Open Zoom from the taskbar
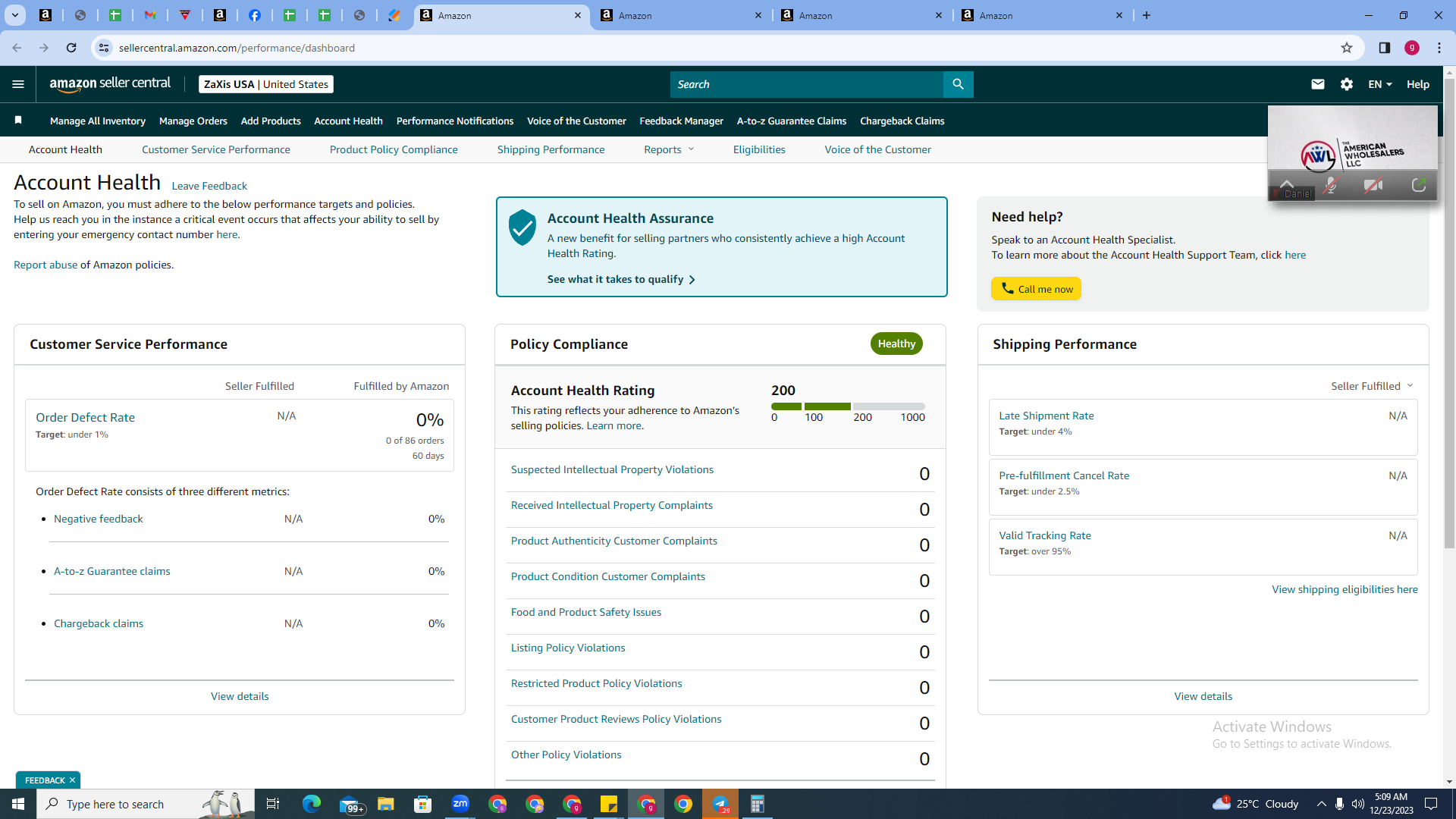Screen dimensions: 1456x819 [x=460, y=804]
